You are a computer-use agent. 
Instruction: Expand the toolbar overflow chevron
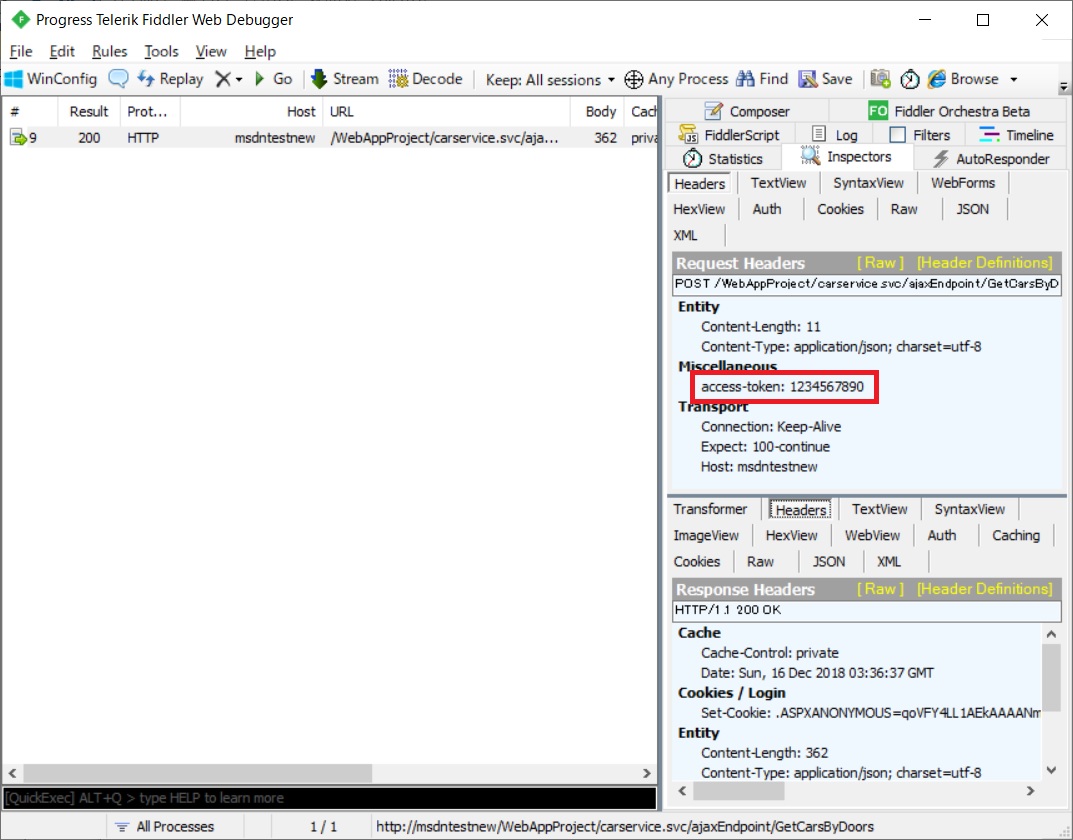click(1063, 87)
